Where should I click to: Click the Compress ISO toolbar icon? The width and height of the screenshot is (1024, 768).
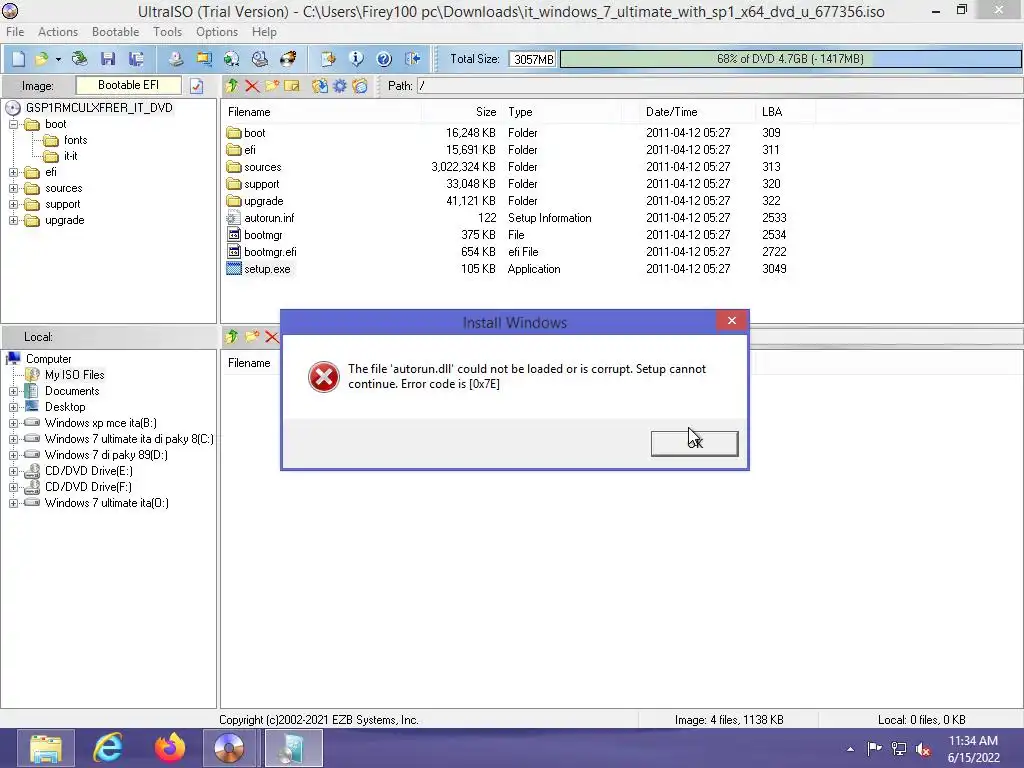pos(231,59)
